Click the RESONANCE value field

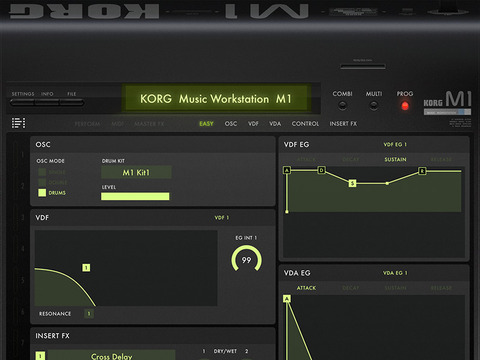89,314
